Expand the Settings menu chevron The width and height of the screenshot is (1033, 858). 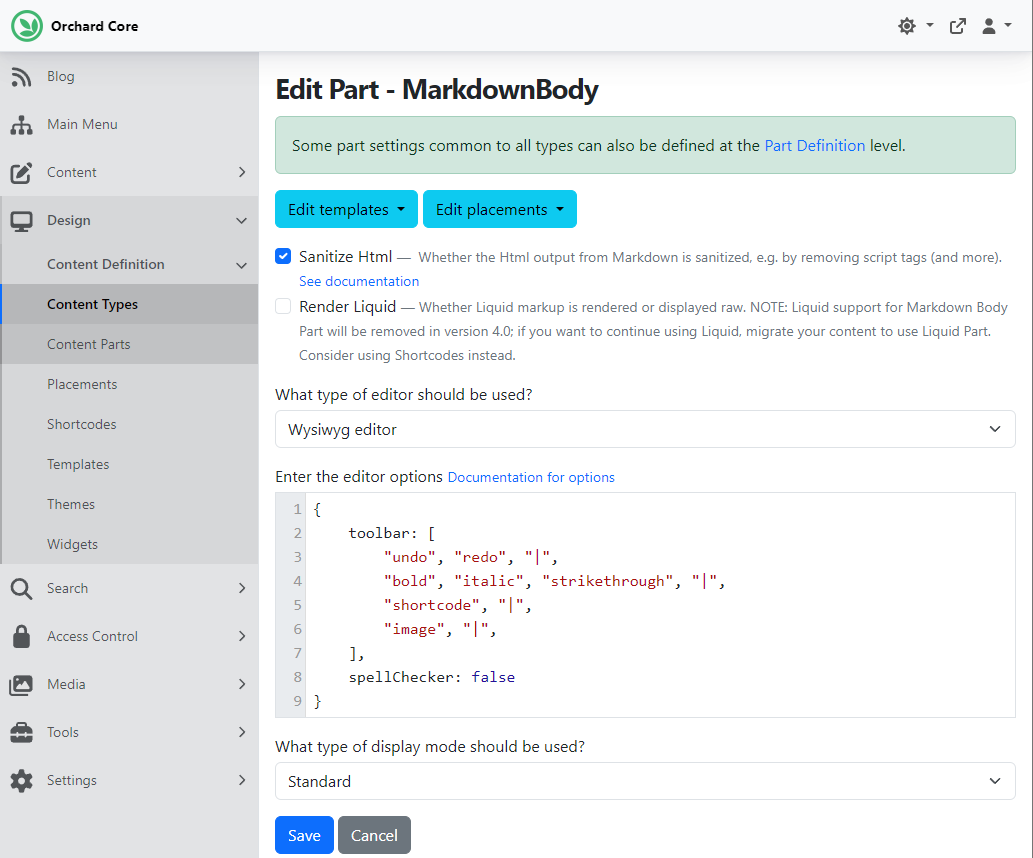pos(242,780)
